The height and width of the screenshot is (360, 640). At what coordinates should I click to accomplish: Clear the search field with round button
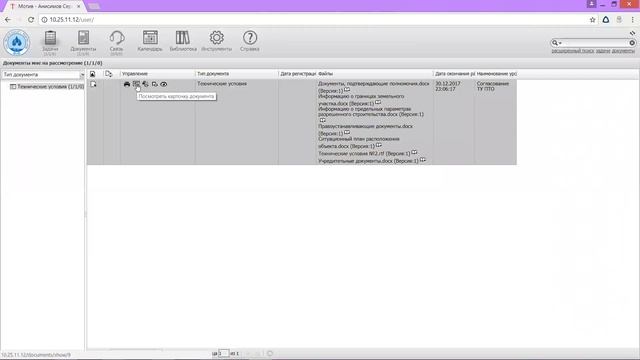[x=632, y=42]
